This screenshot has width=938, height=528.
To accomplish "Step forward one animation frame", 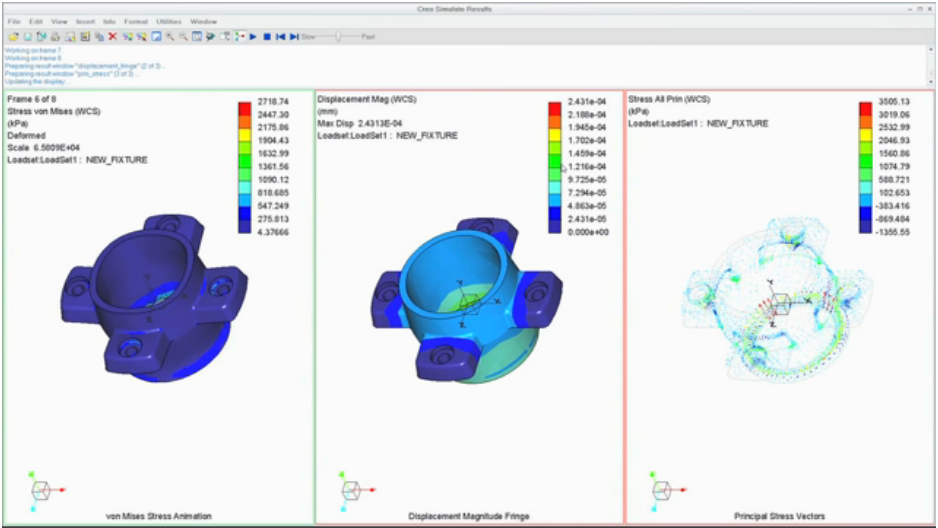I will pyautogui.click(x=293, y=36).
